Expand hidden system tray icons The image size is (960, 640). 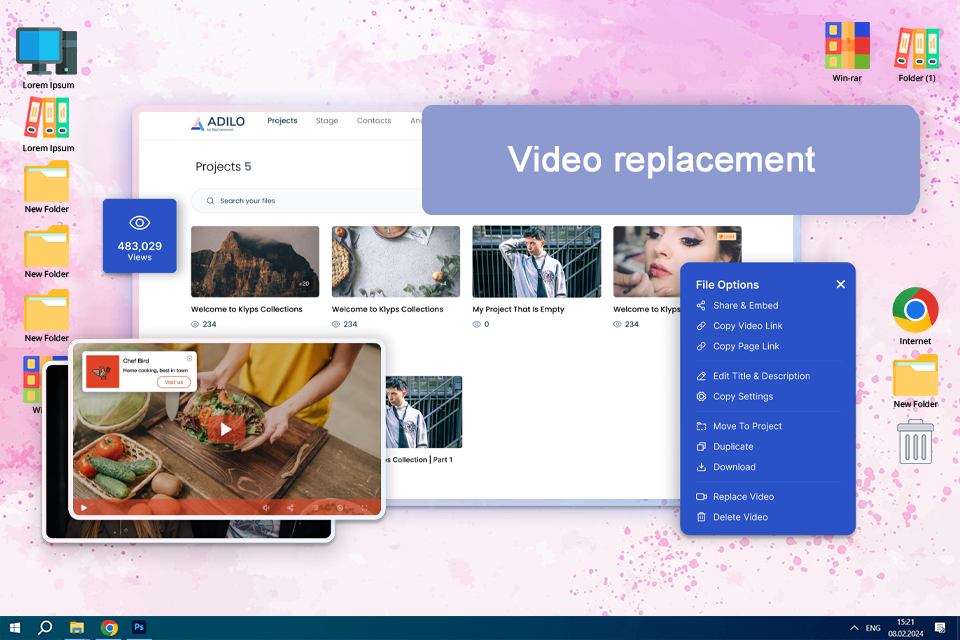853,628
